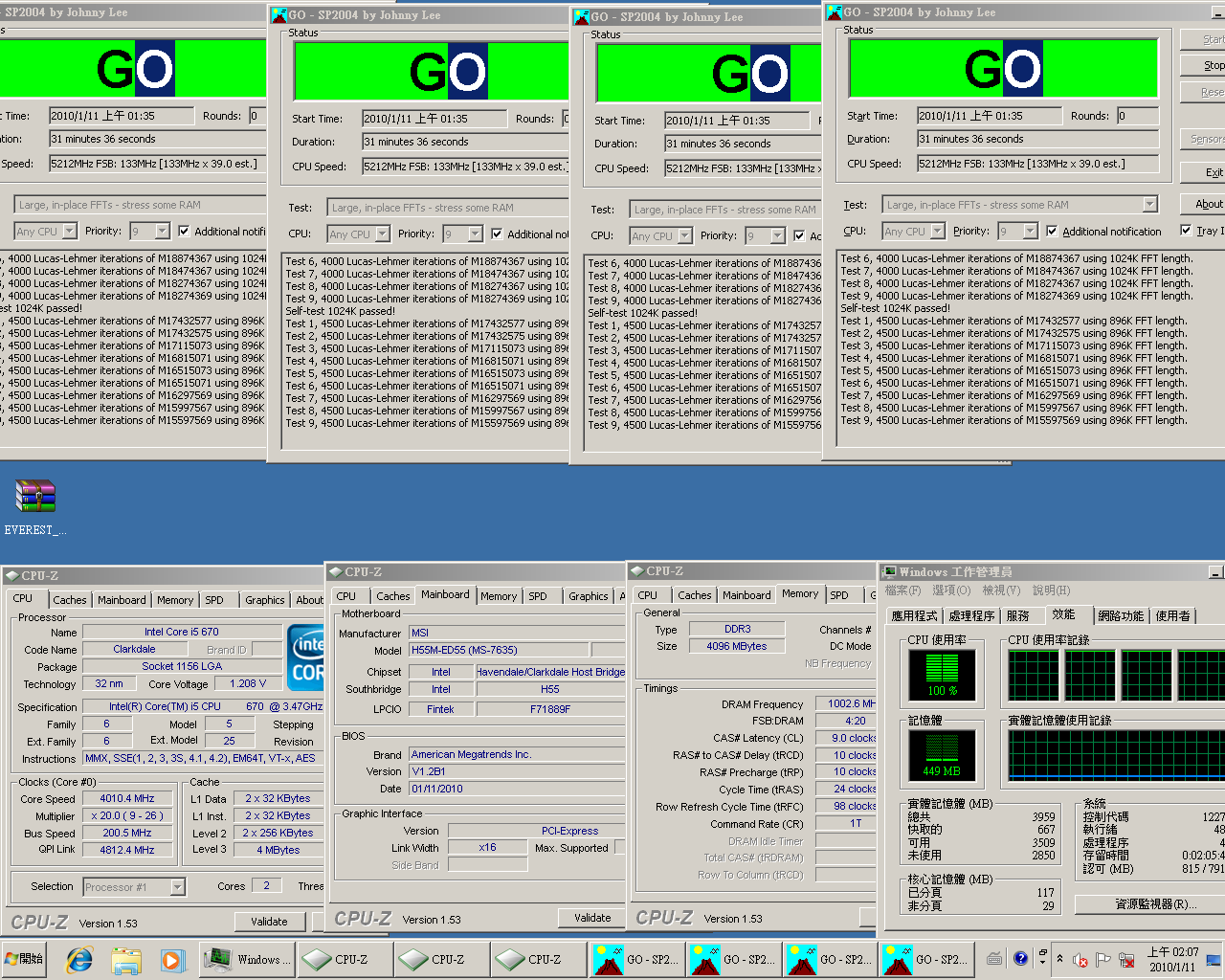Image resolution: width=1225 pixels, height=980 pixels.
Task: Switch to Caches tab in the CPU-Z CPU window
Action: [70, 600]
